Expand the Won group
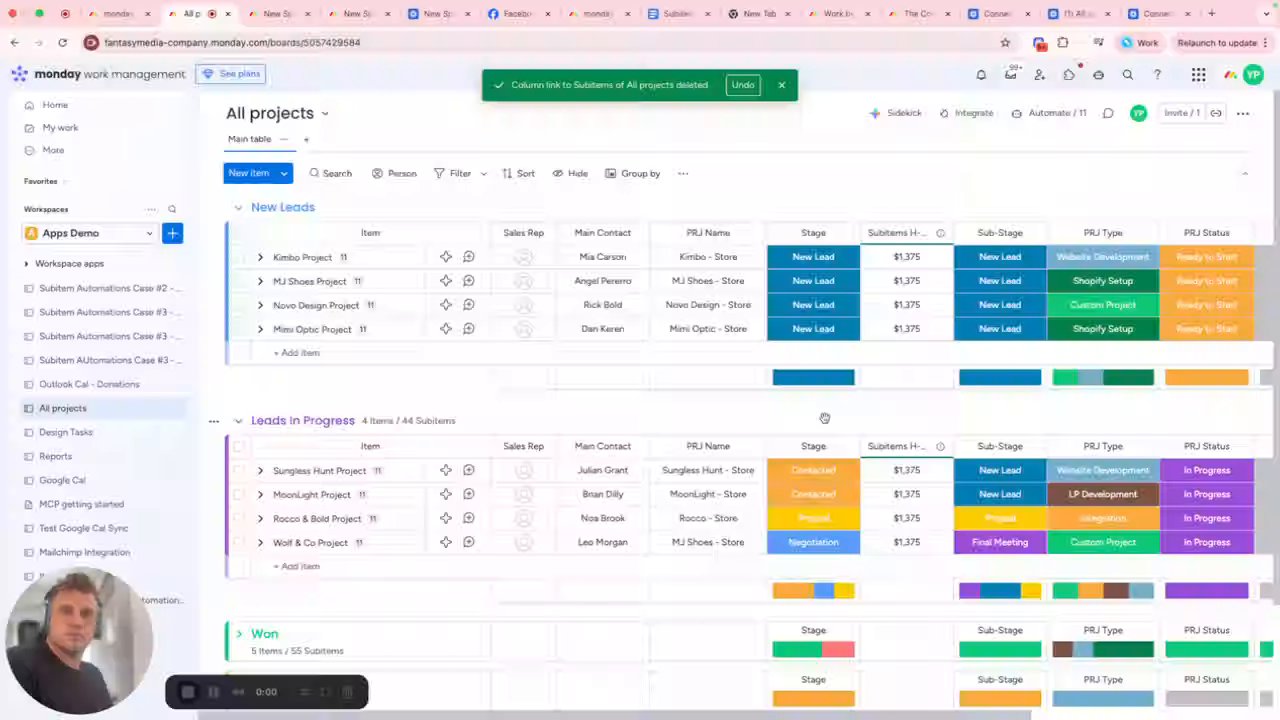This screenshot has height=720, width=1280. coord(238,634)
